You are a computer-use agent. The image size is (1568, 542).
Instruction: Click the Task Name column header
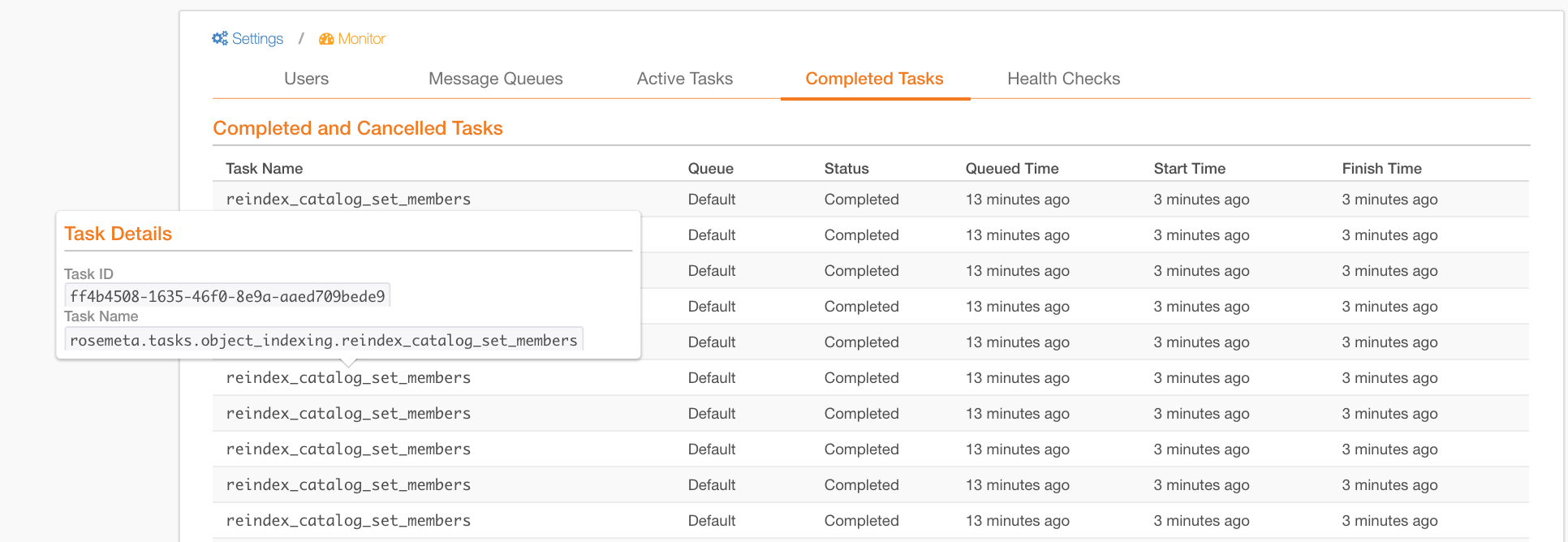(x=265, y=168)
